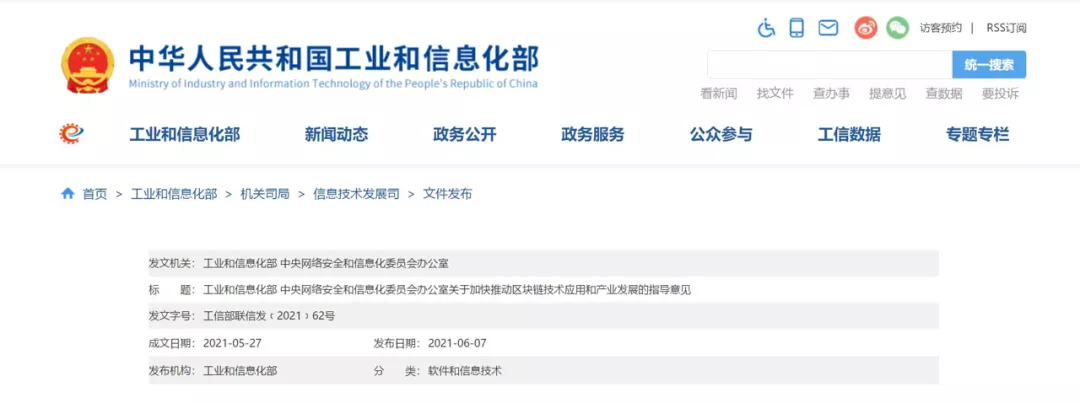Click the 统一搜索 button
The image size is (1080, 403).
989,65
